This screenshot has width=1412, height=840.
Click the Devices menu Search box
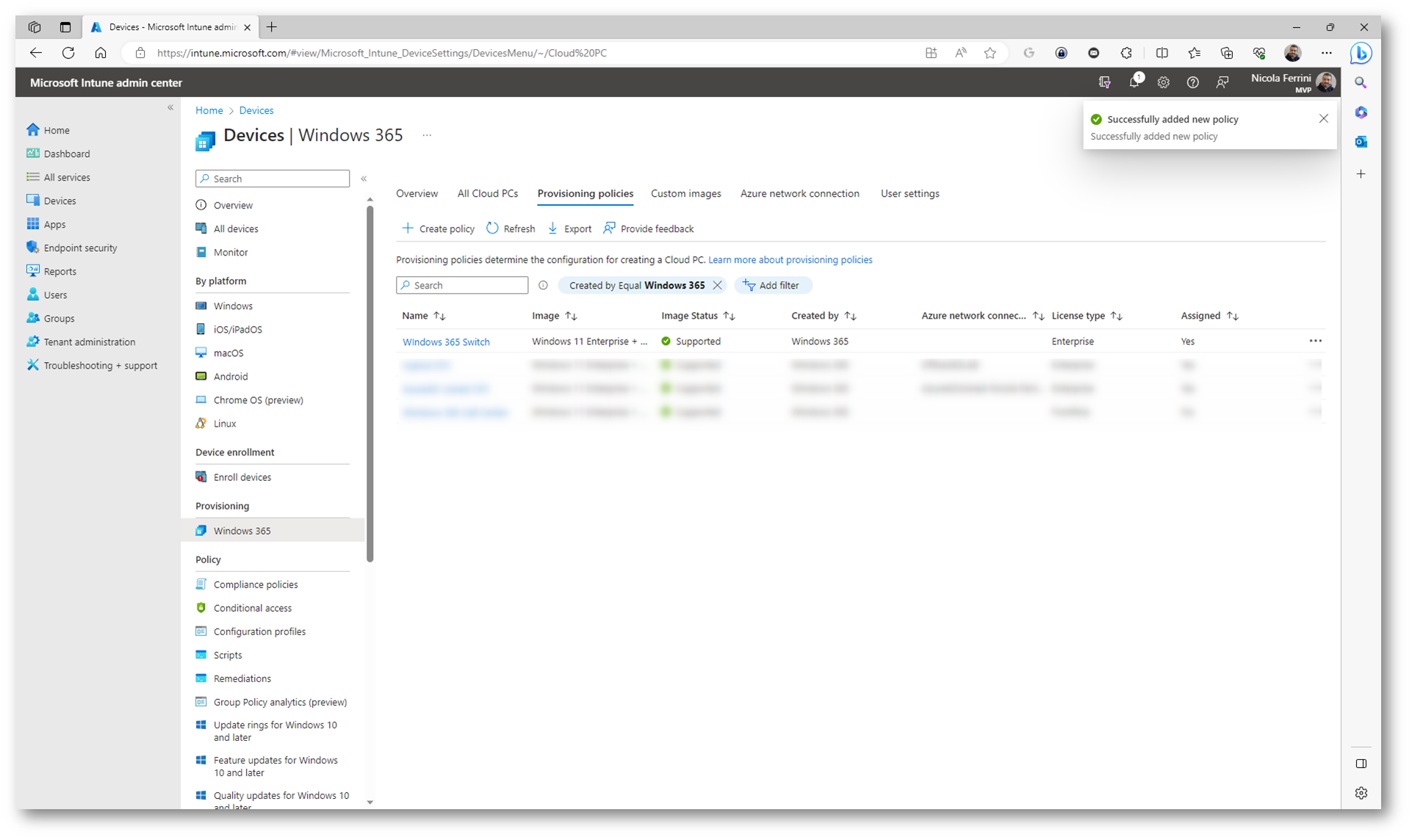pos(273,178)
